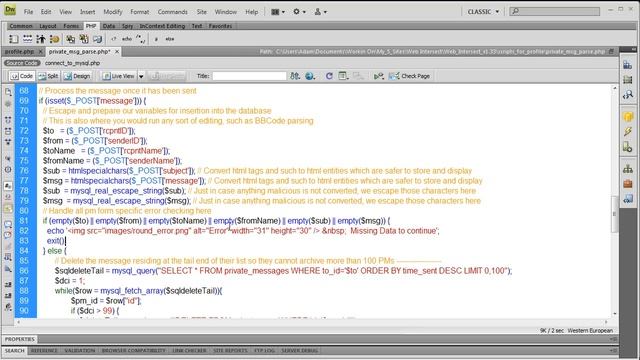Open File Management icon

tap(295, 76)
